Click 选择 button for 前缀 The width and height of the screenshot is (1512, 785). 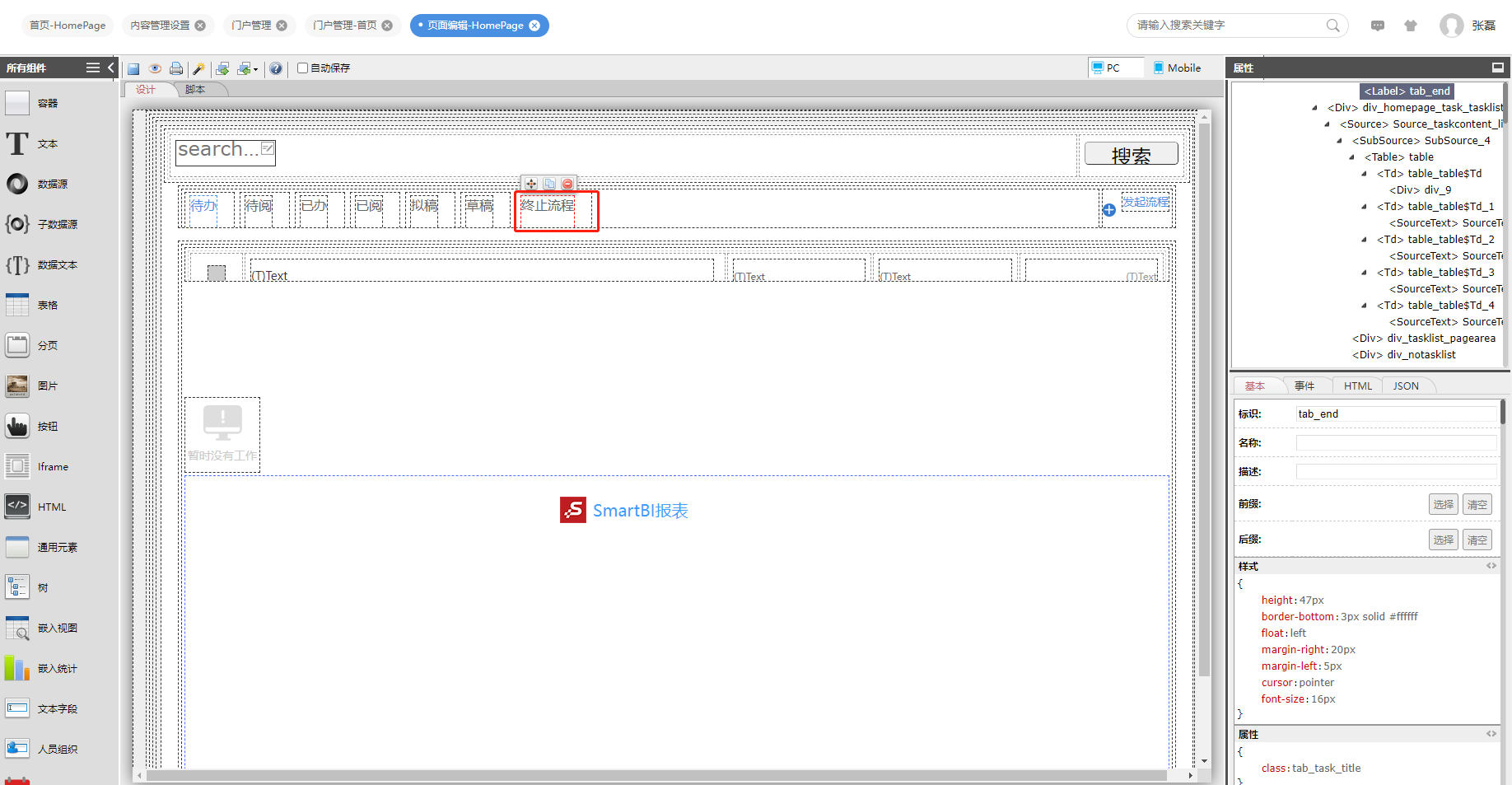1444,504
